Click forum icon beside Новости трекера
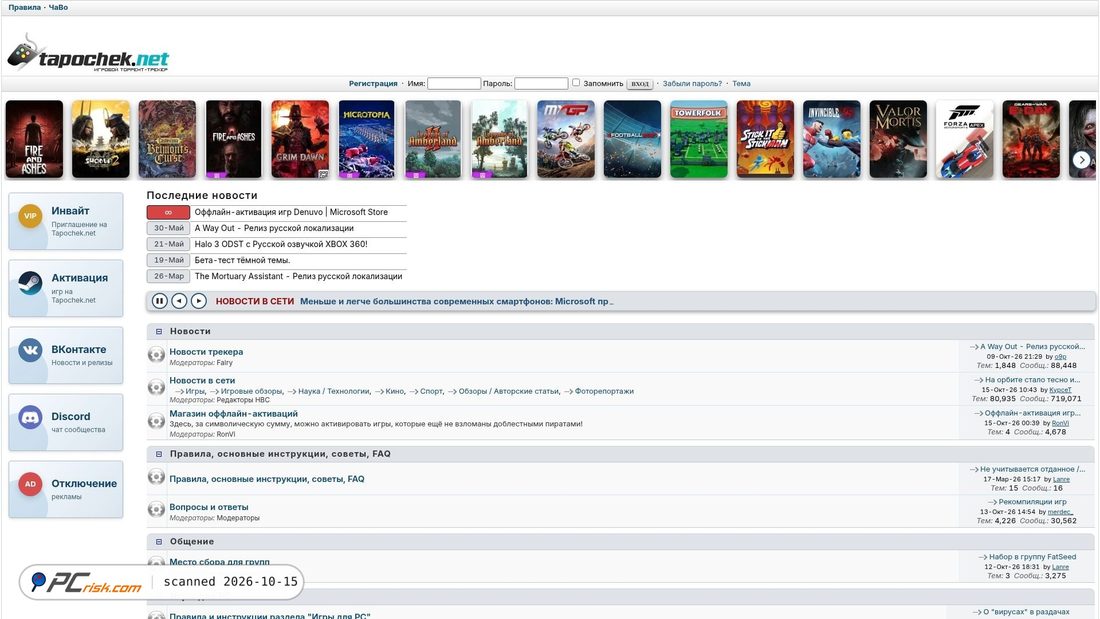Screen dimensions: 1100x619 pyautogui.click(x=156, y=354)
